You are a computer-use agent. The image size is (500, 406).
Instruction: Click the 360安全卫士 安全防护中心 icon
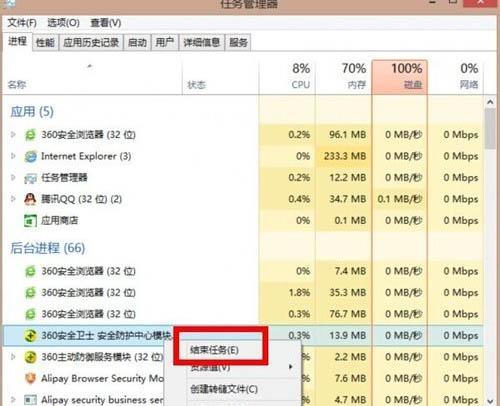pyautogui.click(x=30, y=336)
